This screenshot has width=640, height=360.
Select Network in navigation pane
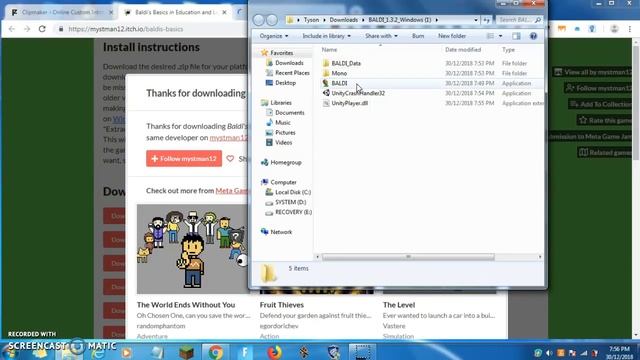point(277,232)
